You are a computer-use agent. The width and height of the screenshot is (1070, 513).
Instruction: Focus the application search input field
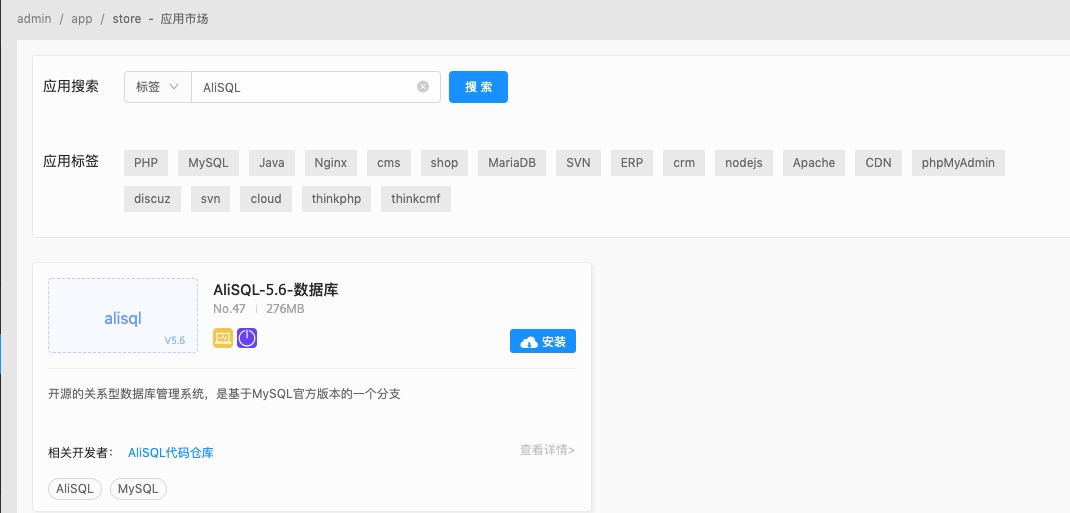coord(315,87)
